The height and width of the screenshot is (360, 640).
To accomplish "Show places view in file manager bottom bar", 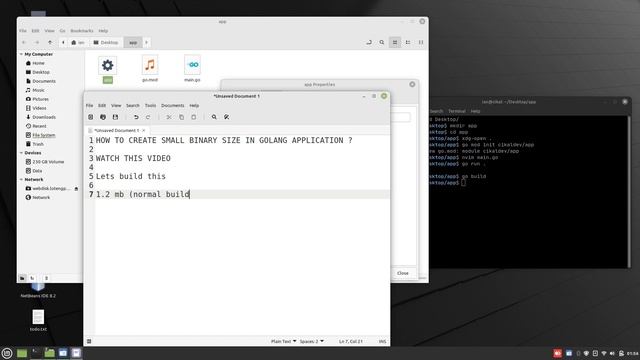I will pyautogui.click(x=22, y=278).
